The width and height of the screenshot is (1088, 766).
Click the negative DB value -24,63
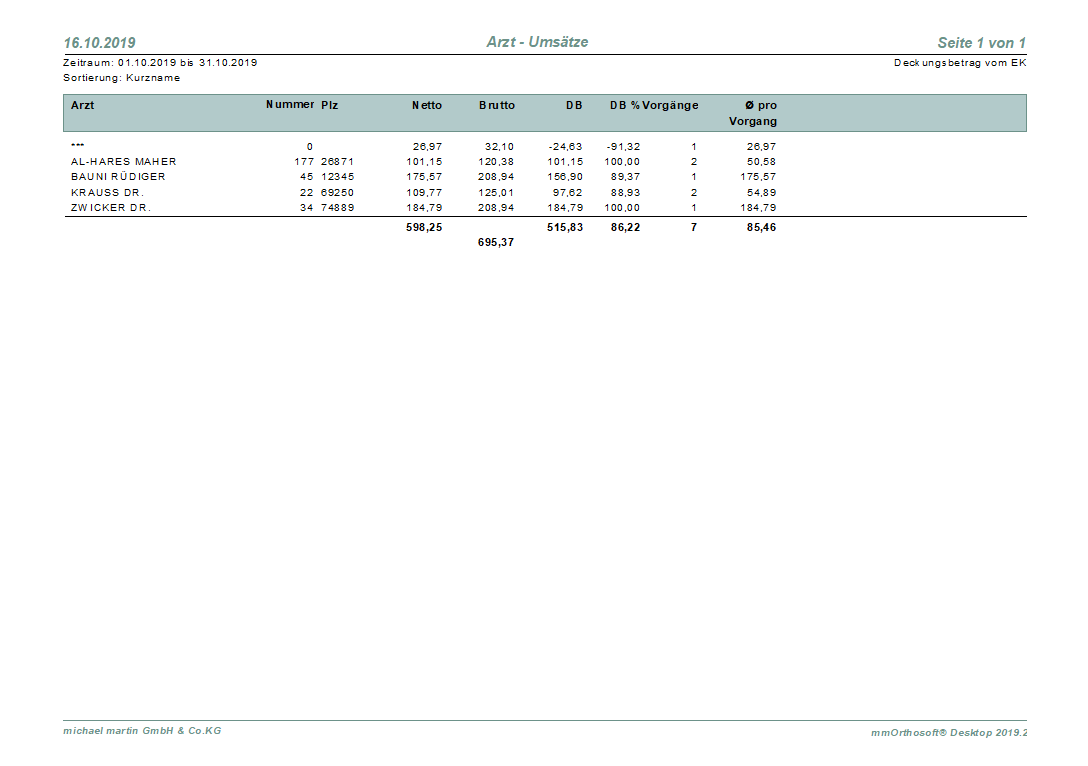(x=565, y=146)
